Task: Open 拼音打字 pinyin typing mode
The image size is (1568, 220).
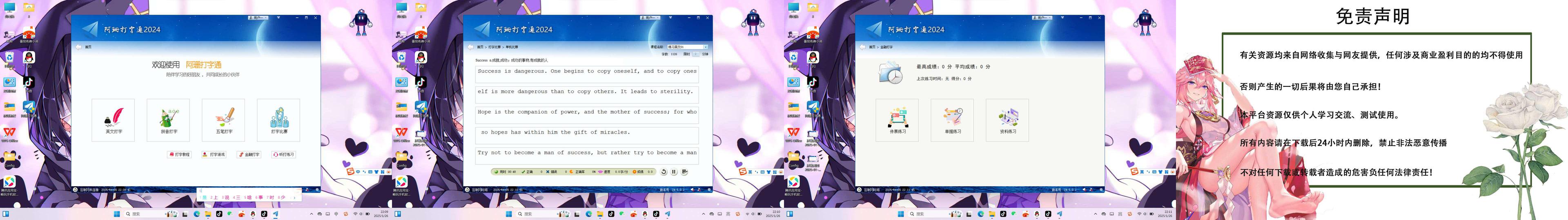Action: [169, 120]
